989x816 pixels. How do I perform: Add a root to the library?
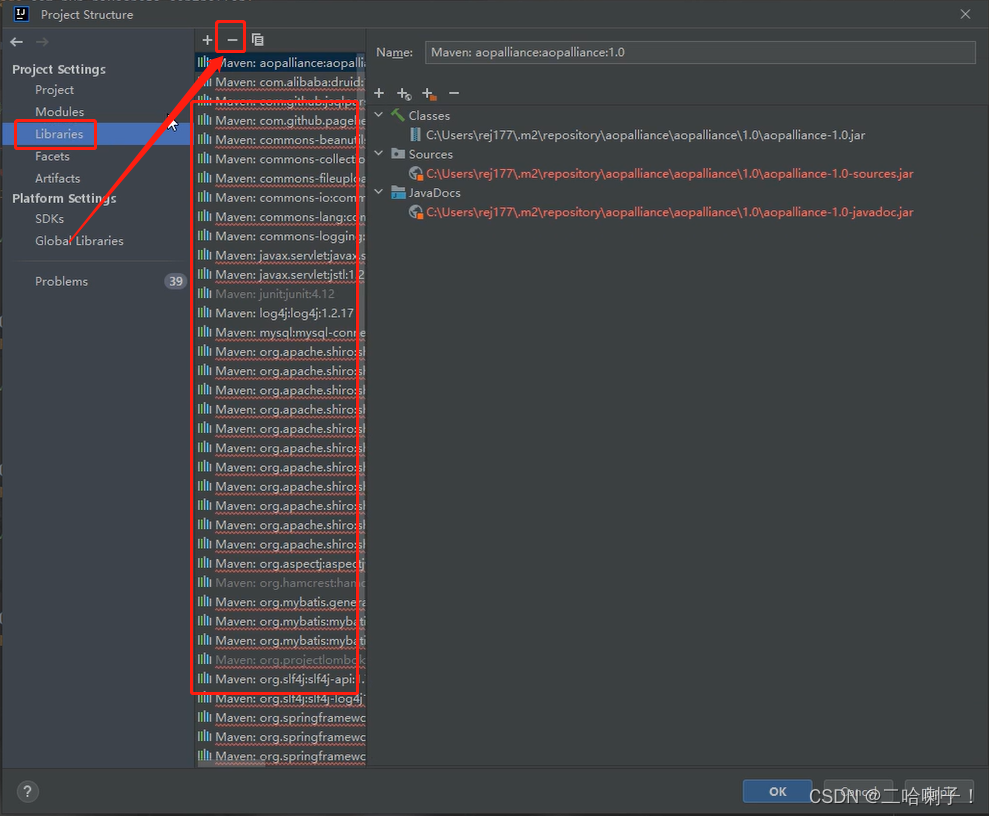[379, 93]
